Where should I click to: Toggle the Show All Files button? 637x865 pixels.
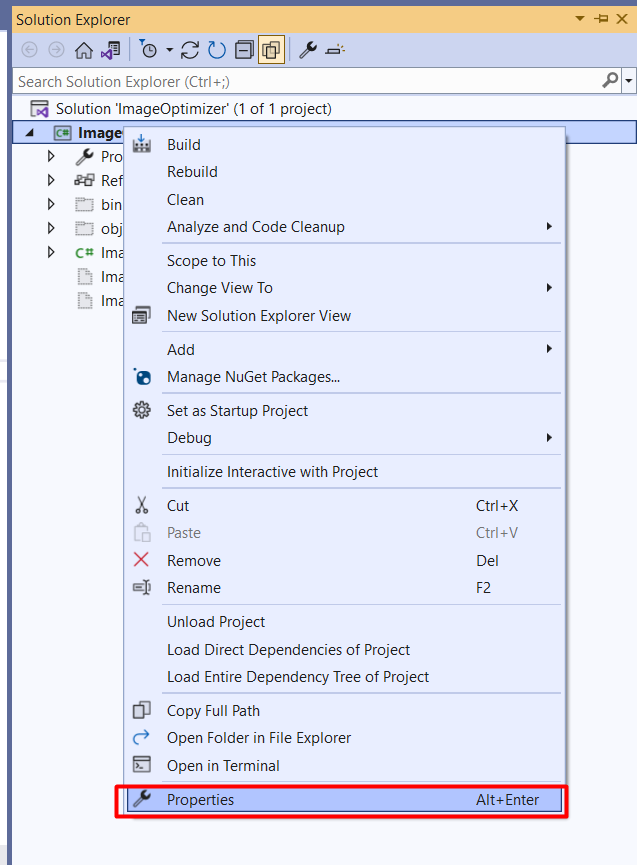click(x=271, y=50)
